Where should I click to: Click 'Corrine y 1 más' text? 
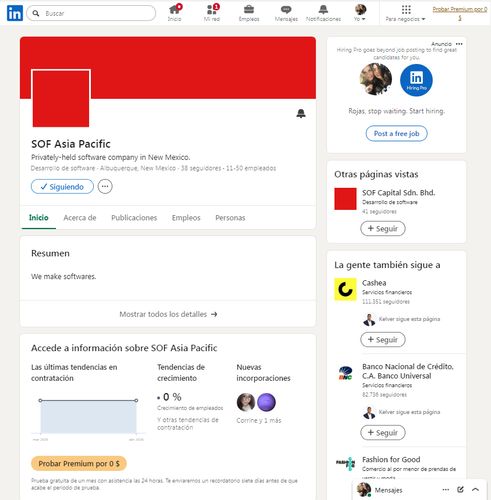click(x=259, y=421)
